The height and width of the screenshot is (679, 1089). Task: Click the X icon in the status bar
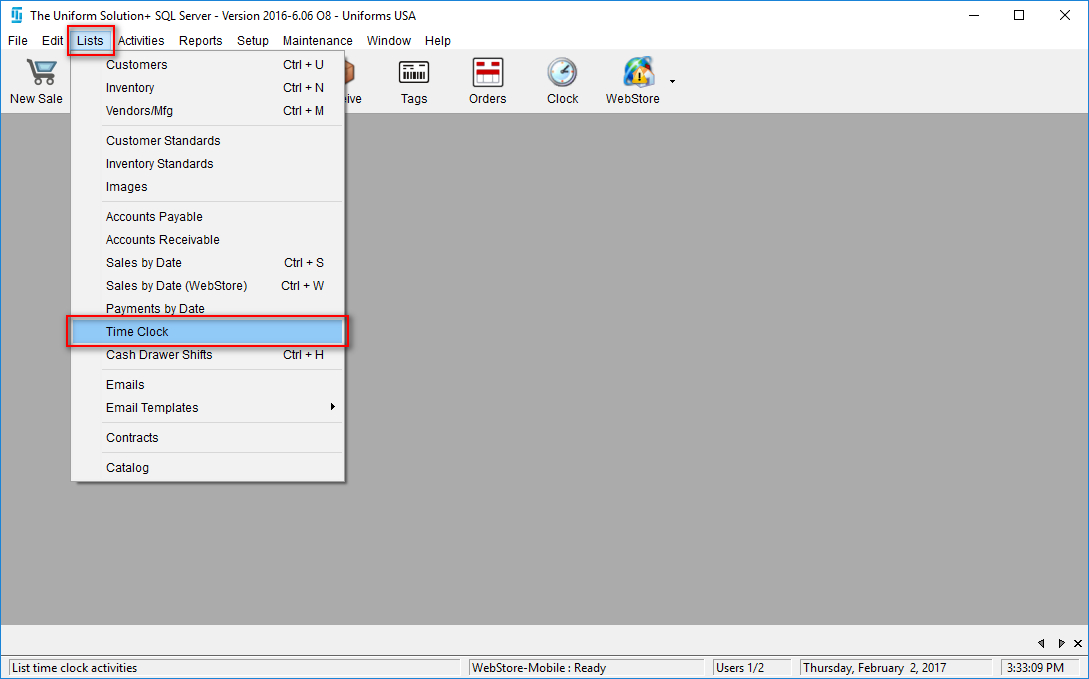[x=1078, y=643]
